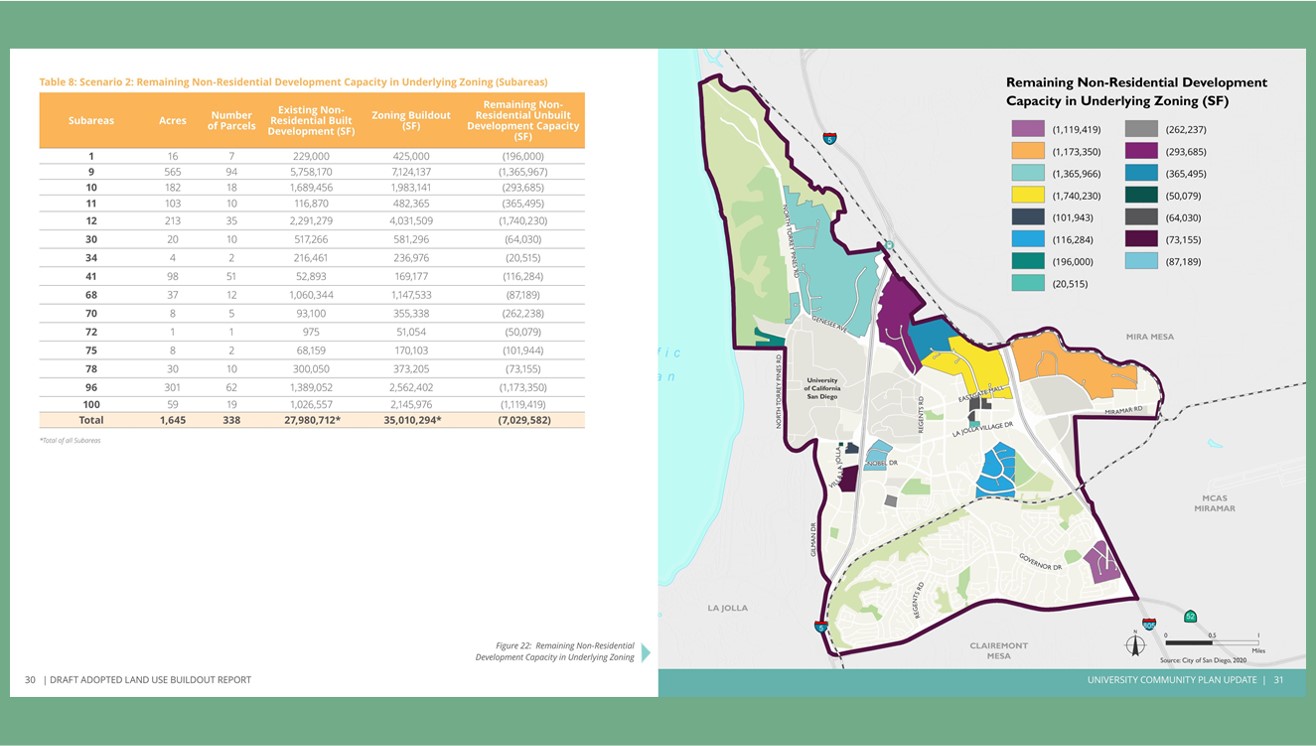This screenshot has width=1316, height=746.
Task: Click the table cell '1,026,557'
Action: coord(310,404)
